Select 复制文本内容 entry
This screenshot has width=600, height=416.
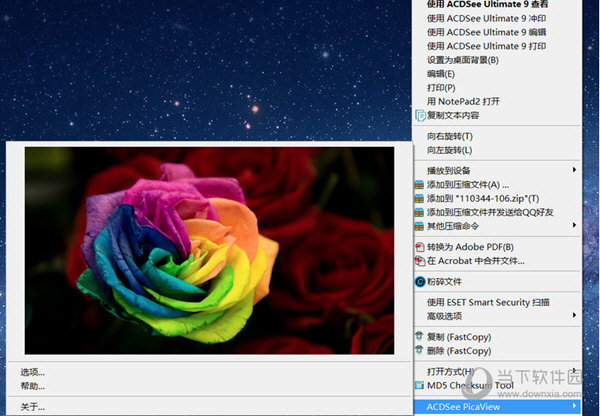[x=453, y=115]
